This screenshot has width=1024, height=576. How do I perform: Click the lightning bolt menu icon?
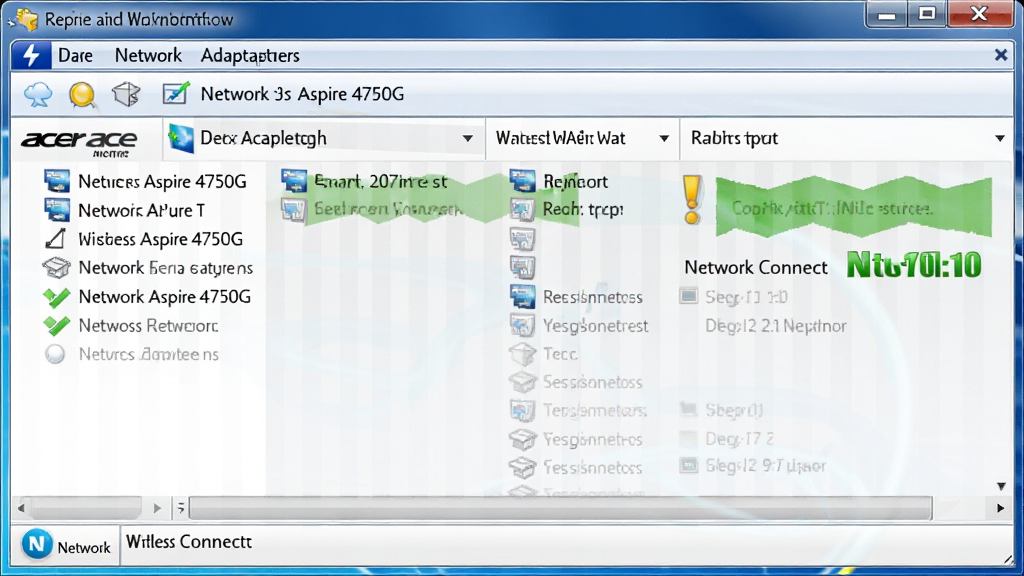click(x=31, y=55)
